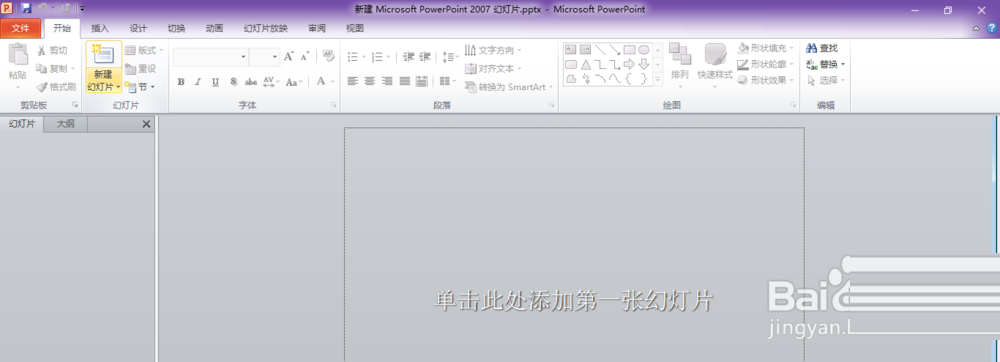Viewport: 1000px width, 362px height.
Task: Expand the shapes gallery More button
Action: (658, 80)
